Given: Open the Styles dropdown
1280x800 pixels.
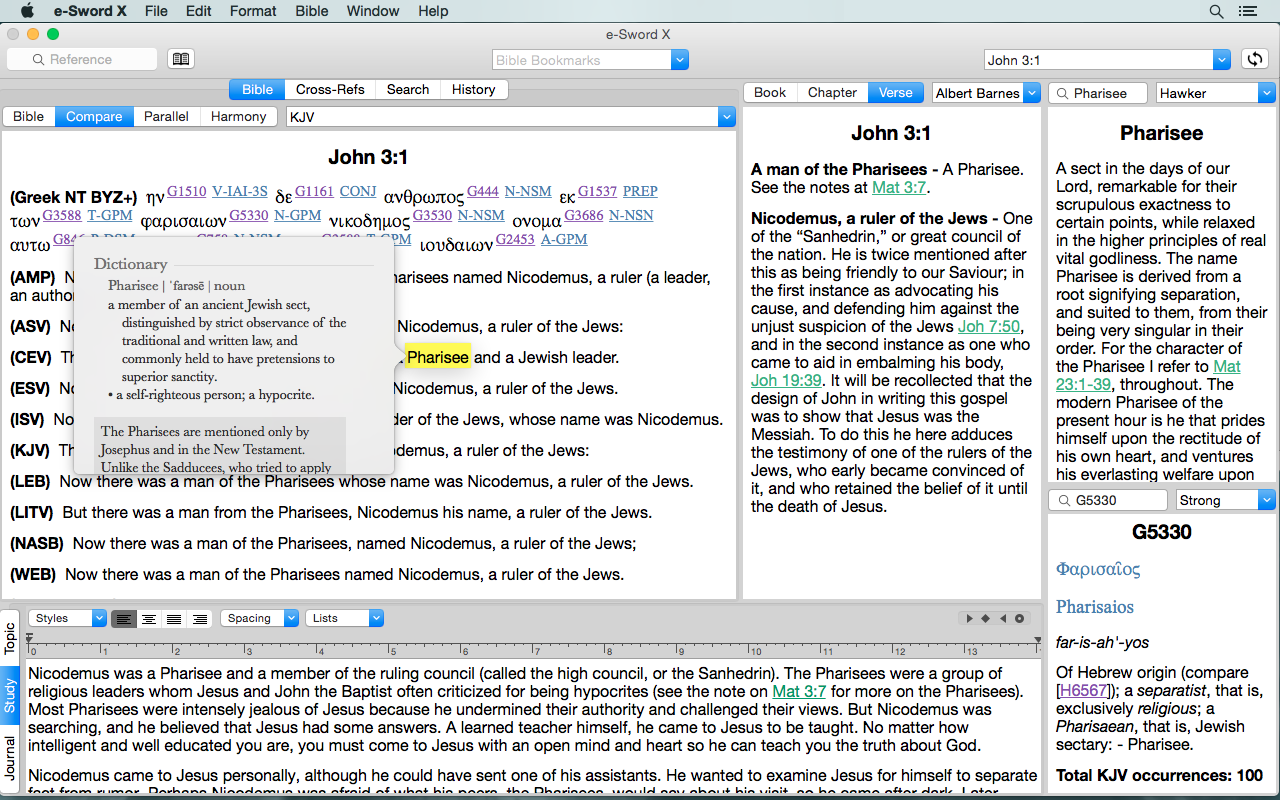Looking at the screenshot, I should 67,618.
